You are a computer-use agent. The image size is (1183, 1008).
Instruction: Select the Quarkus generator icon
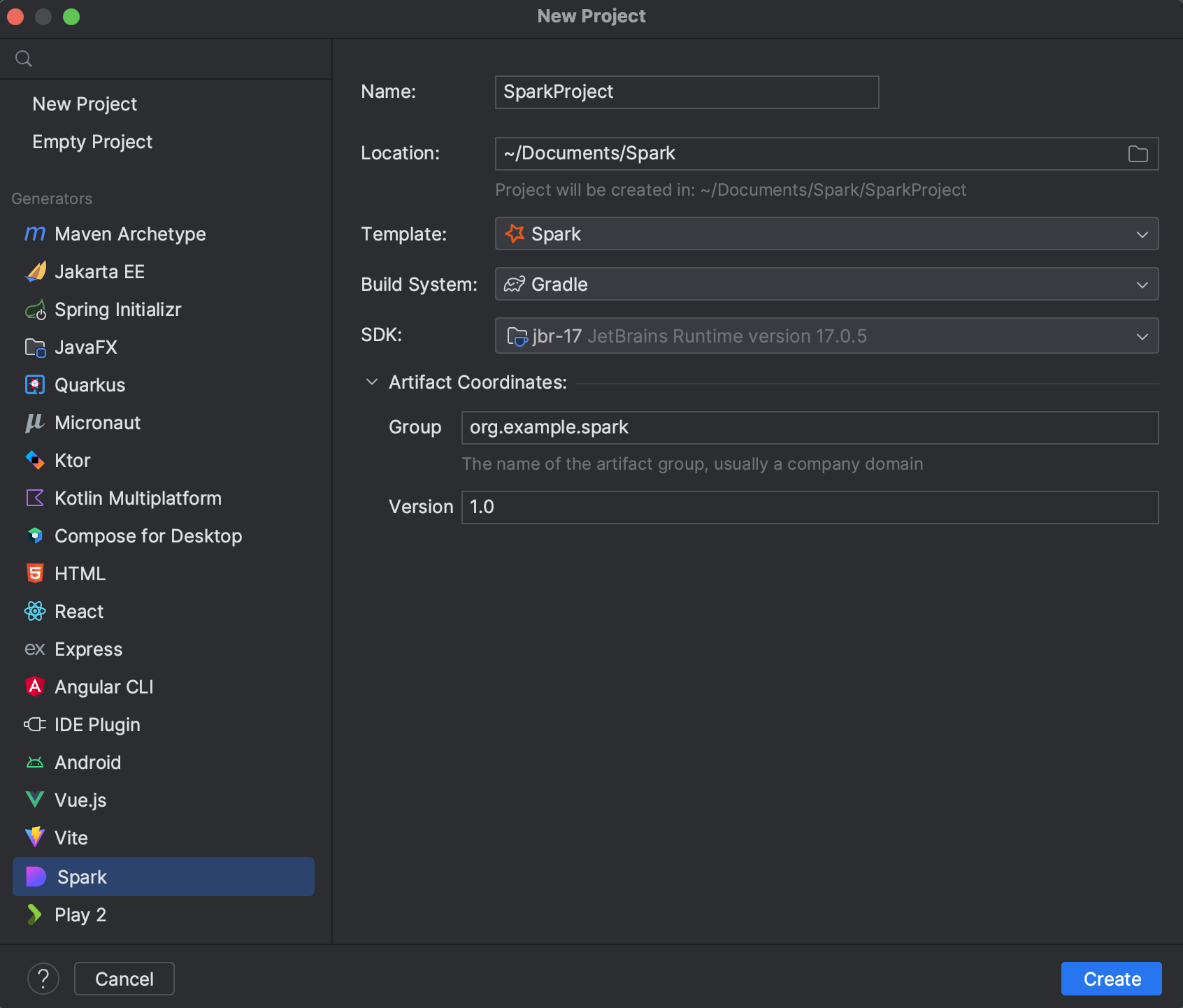coord(35,385)
